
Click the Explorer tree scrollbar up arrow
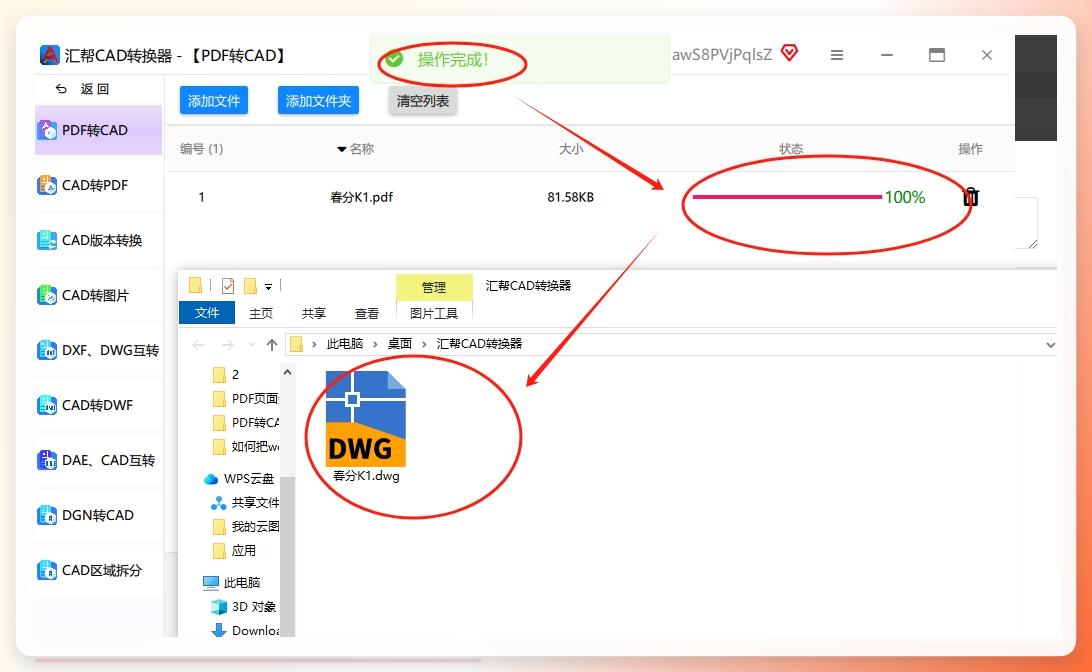(287, 373)
